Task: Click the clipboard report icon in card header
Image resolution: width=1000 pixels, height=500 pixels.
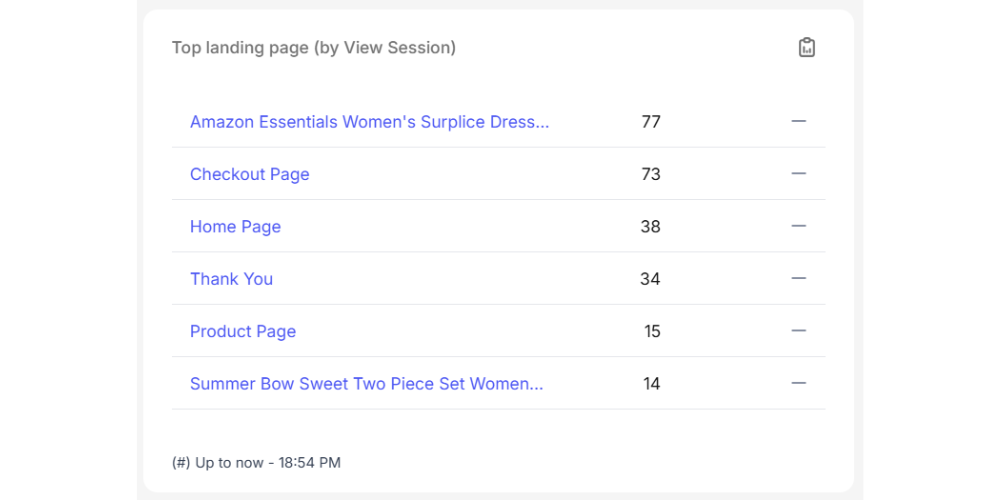Action: tap(807, 48)
